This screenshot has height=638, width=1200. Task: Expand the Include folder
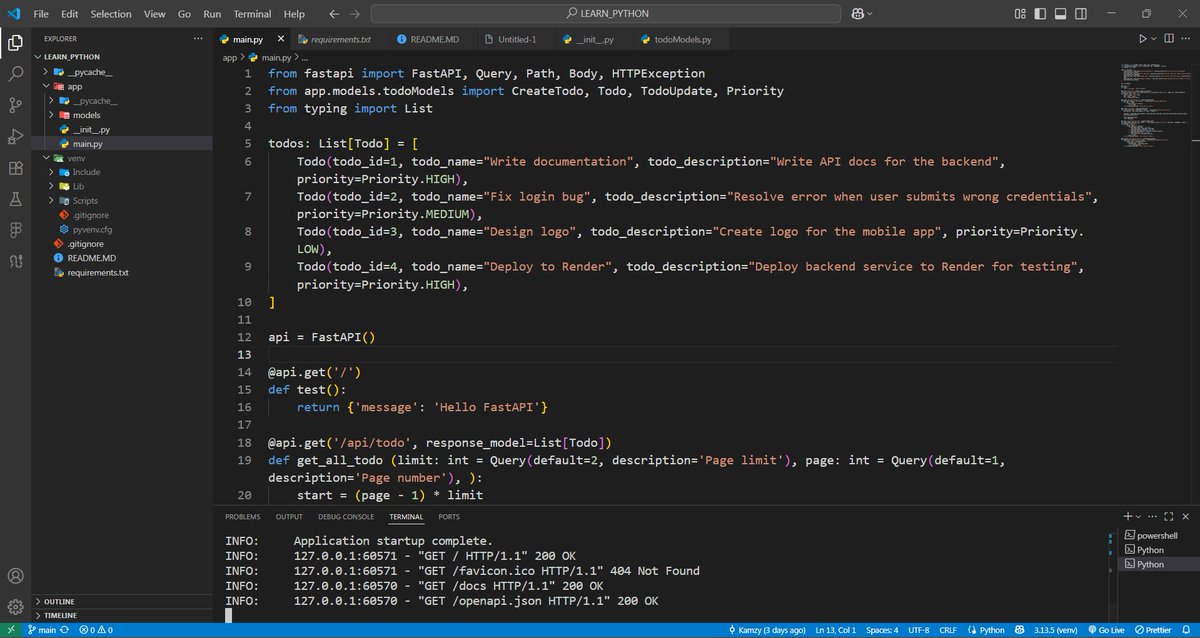[122, 172]
